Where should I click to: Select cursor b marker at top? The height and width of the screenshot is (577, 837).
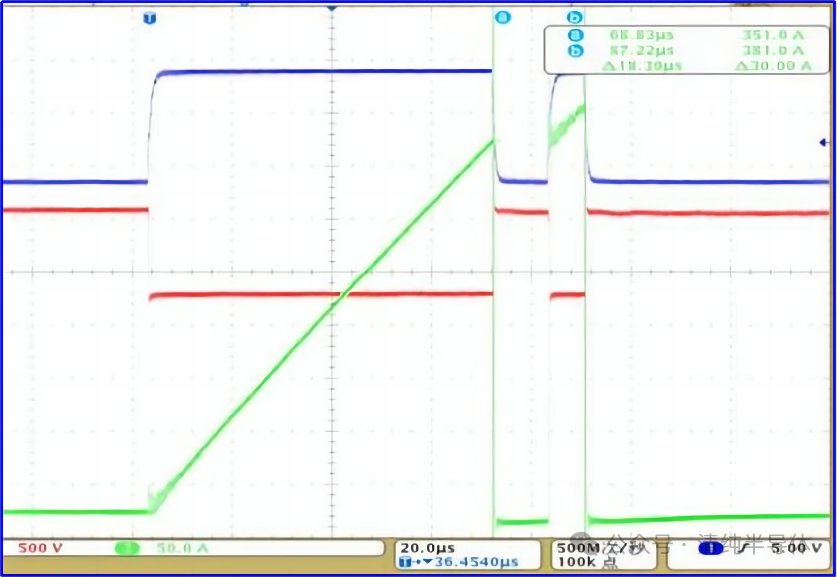[x=574, y=18]
